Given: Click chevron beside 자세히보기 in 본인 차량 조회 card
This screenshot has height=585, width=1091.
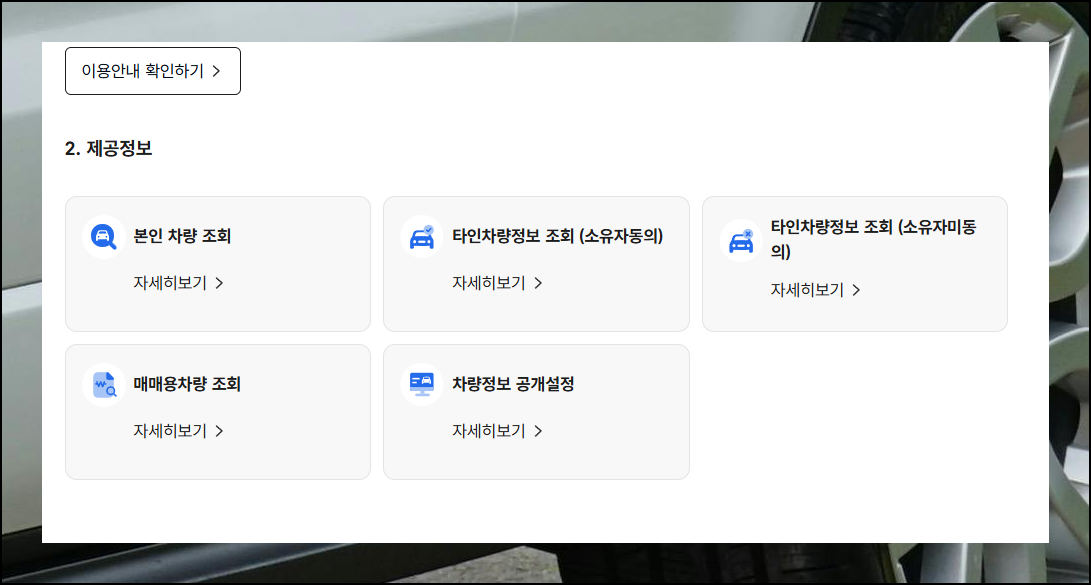Looking at the screenshot, I should 219,283.
